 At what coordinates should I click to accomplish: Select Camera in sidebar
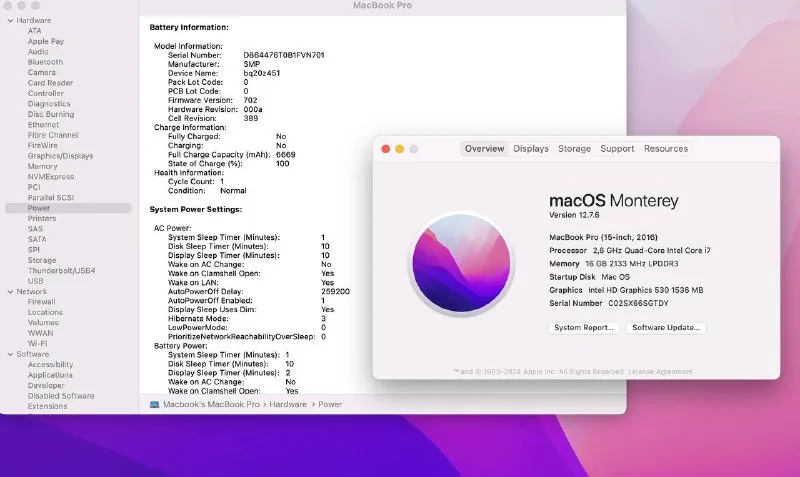(41, 72)
